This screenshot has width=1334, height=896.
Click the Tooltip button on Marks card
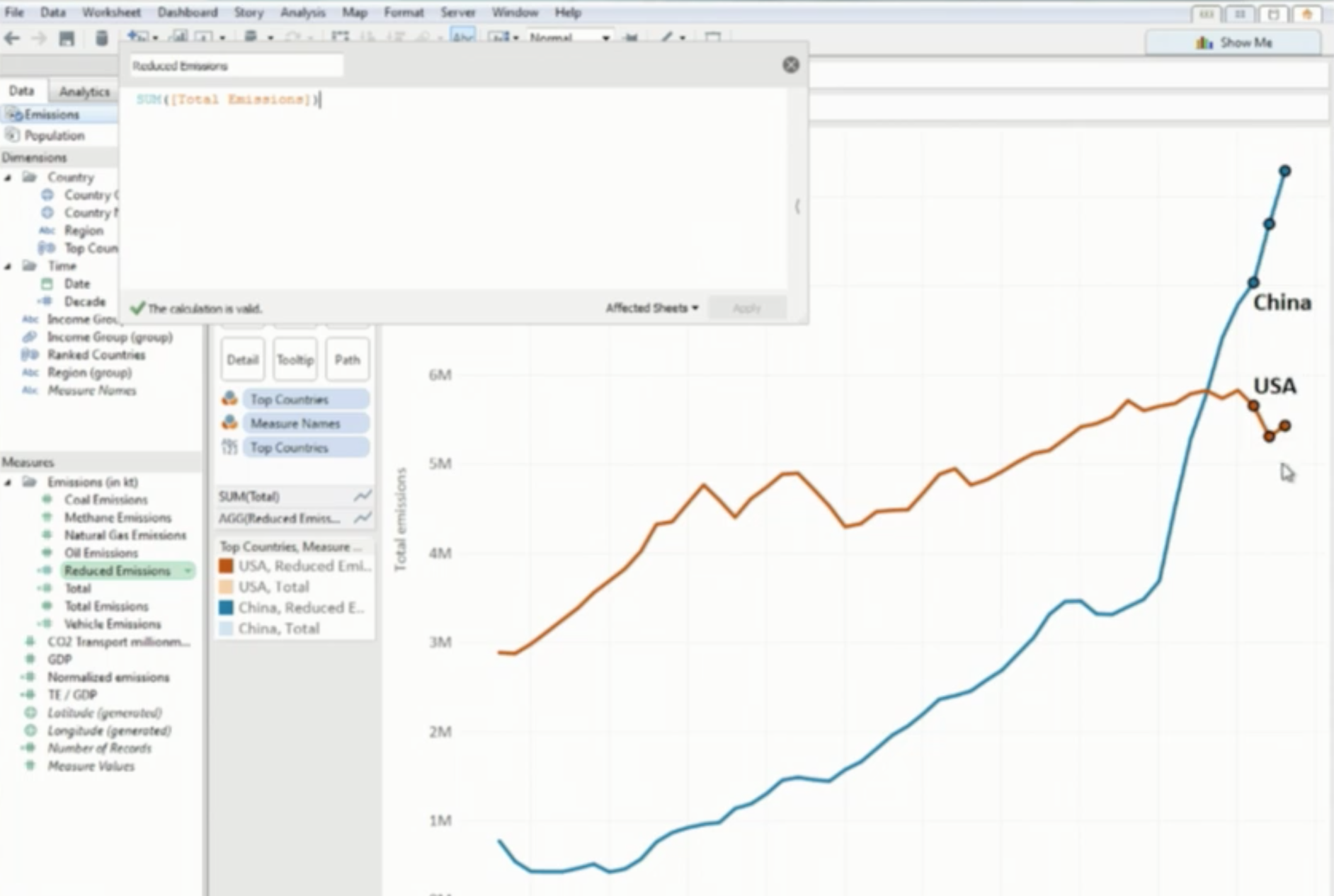click(x=295, y=360)
